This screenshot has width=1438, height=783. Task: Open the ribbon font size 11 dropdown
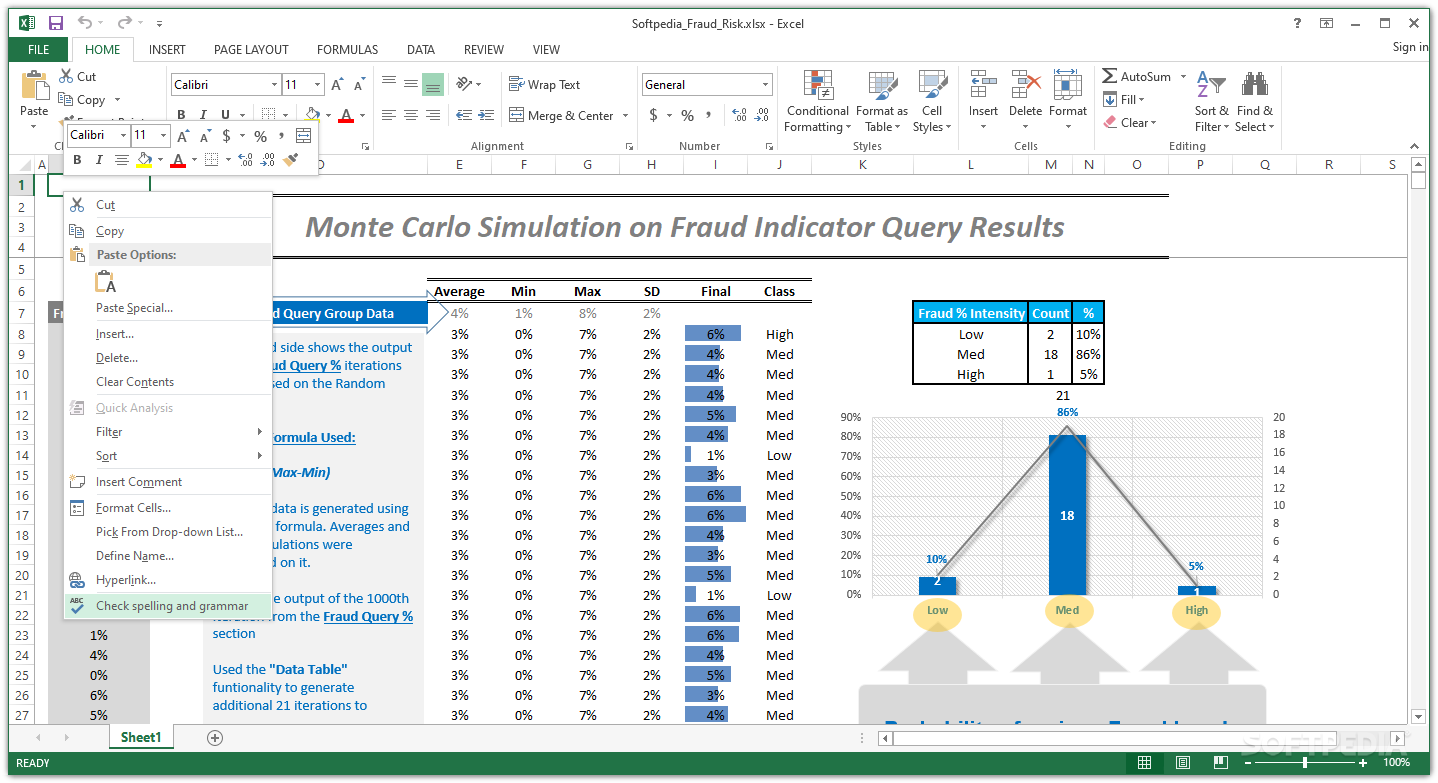pyautogui.click(x=317, y=85)
